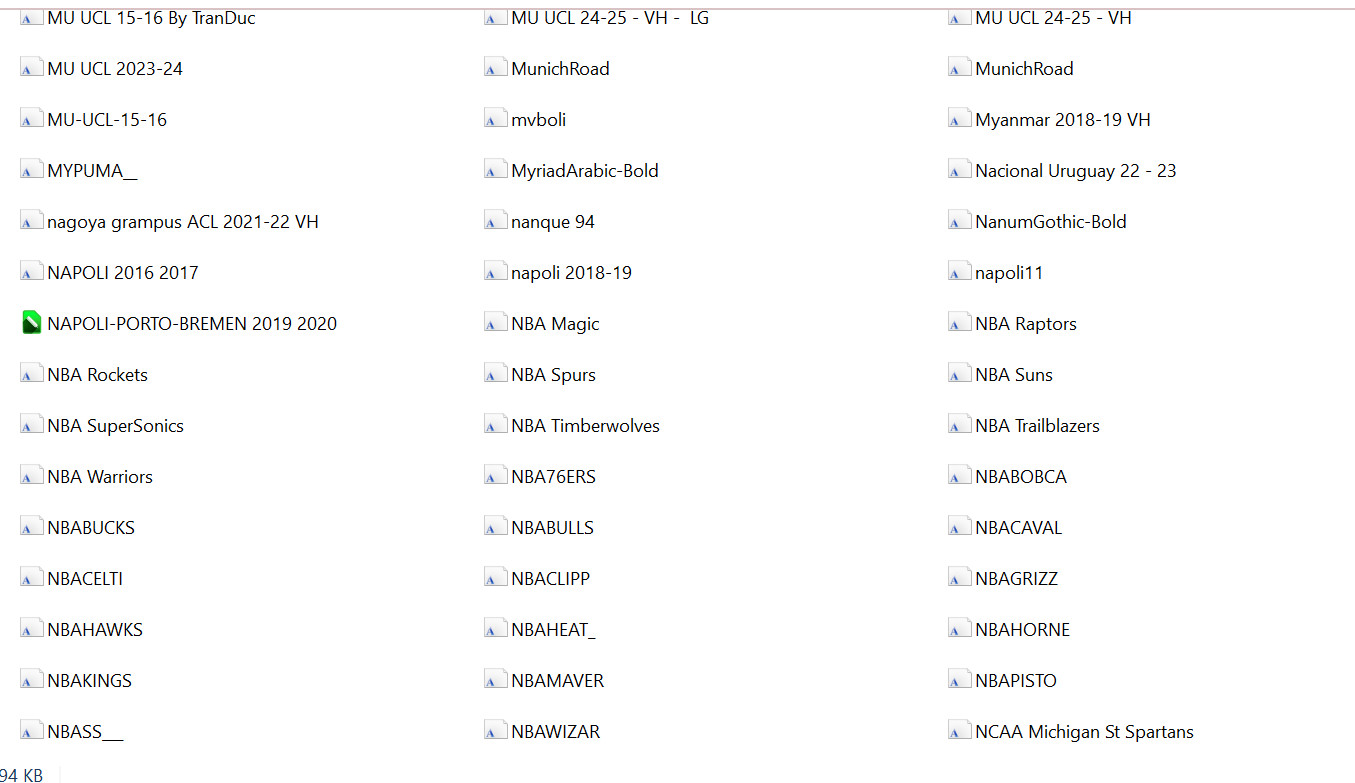The width and height of the screenshot is (1355, 783).
Task: Select the MYPUMA__ font file icon
Action: (x=31, y=170)
